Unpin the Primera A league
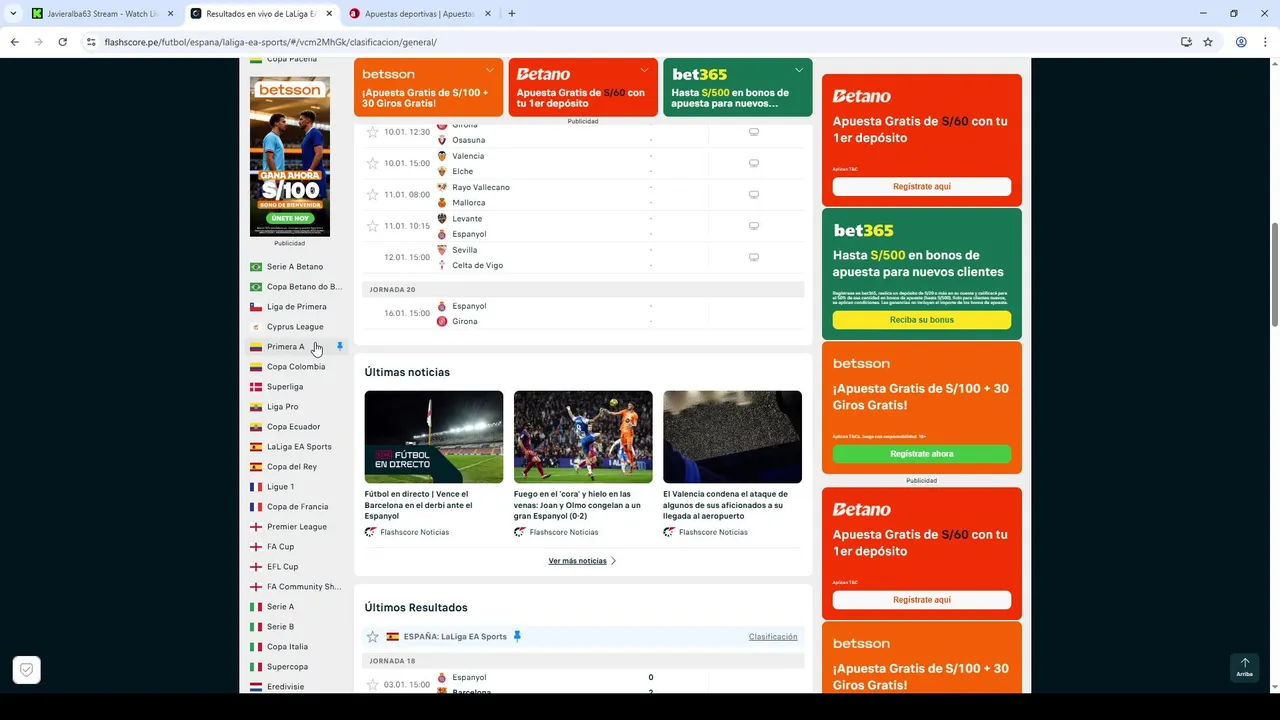The image size is (1280, 720). point(340,347)
